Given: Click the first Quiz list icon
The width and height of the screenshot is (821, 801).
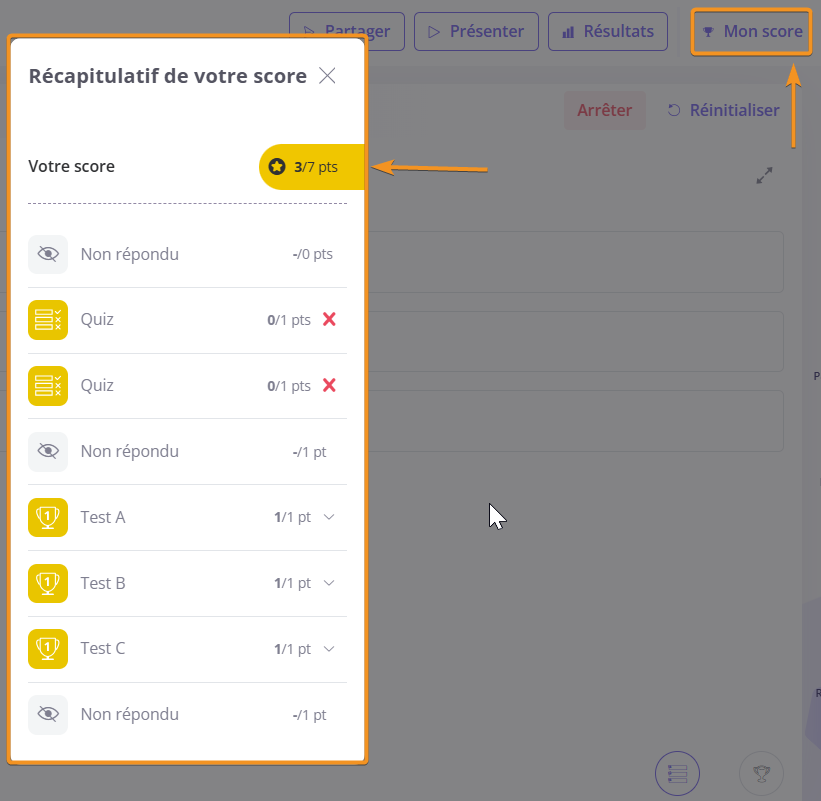Looking at the screenshot, I should tap(48, 320).
